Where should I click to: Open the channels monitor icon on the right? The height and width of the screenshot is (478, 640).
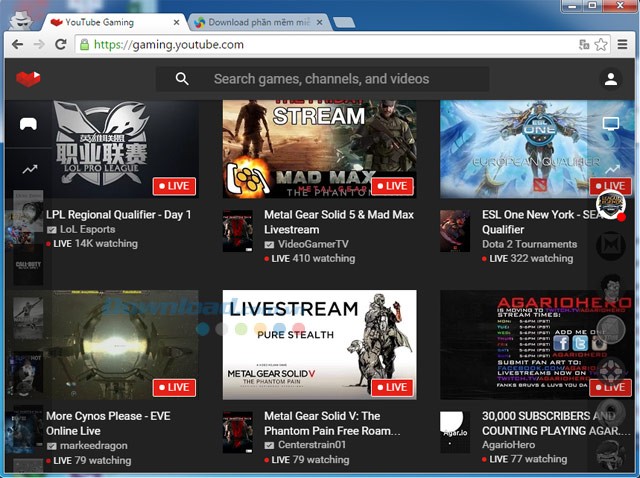(611, 123)
